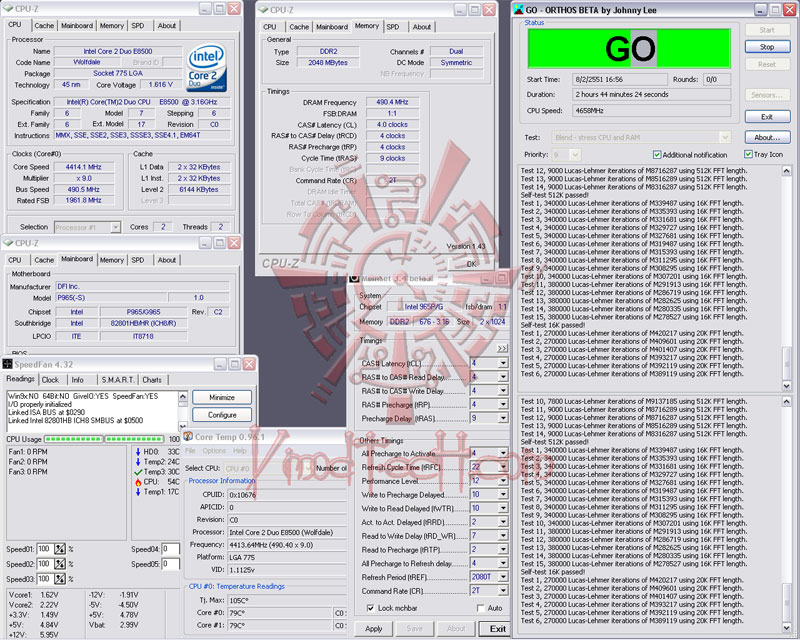Click the green GO status banner in ORTHOS
The image size is (800, 640).
tap(629, 48)
